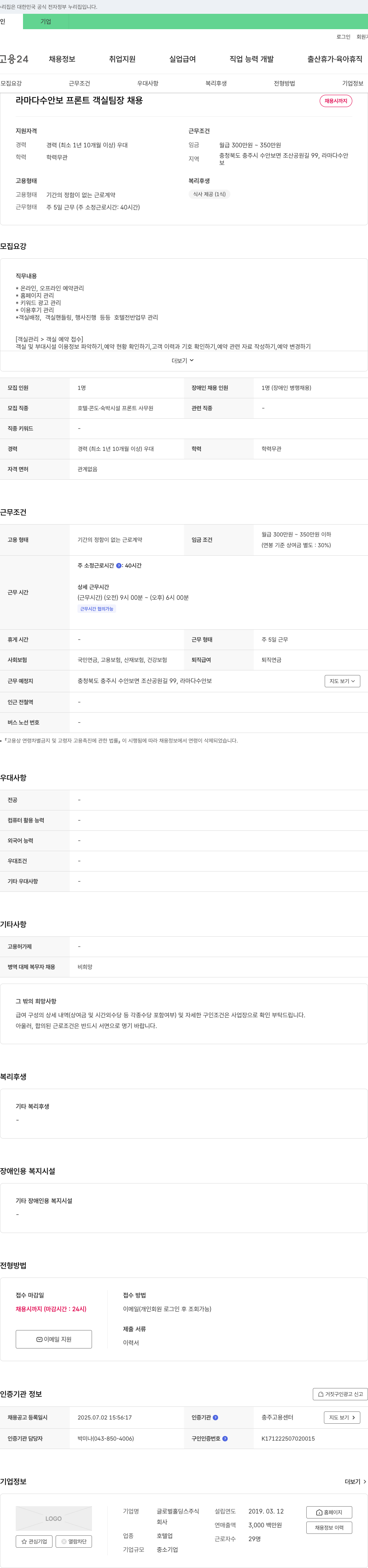The width and height of the screenshot is (368, 1568).
Task: Click the 병역 대체 복무자 채용 value 비희망
Action: pyautogui.click(x=85, y=967)
